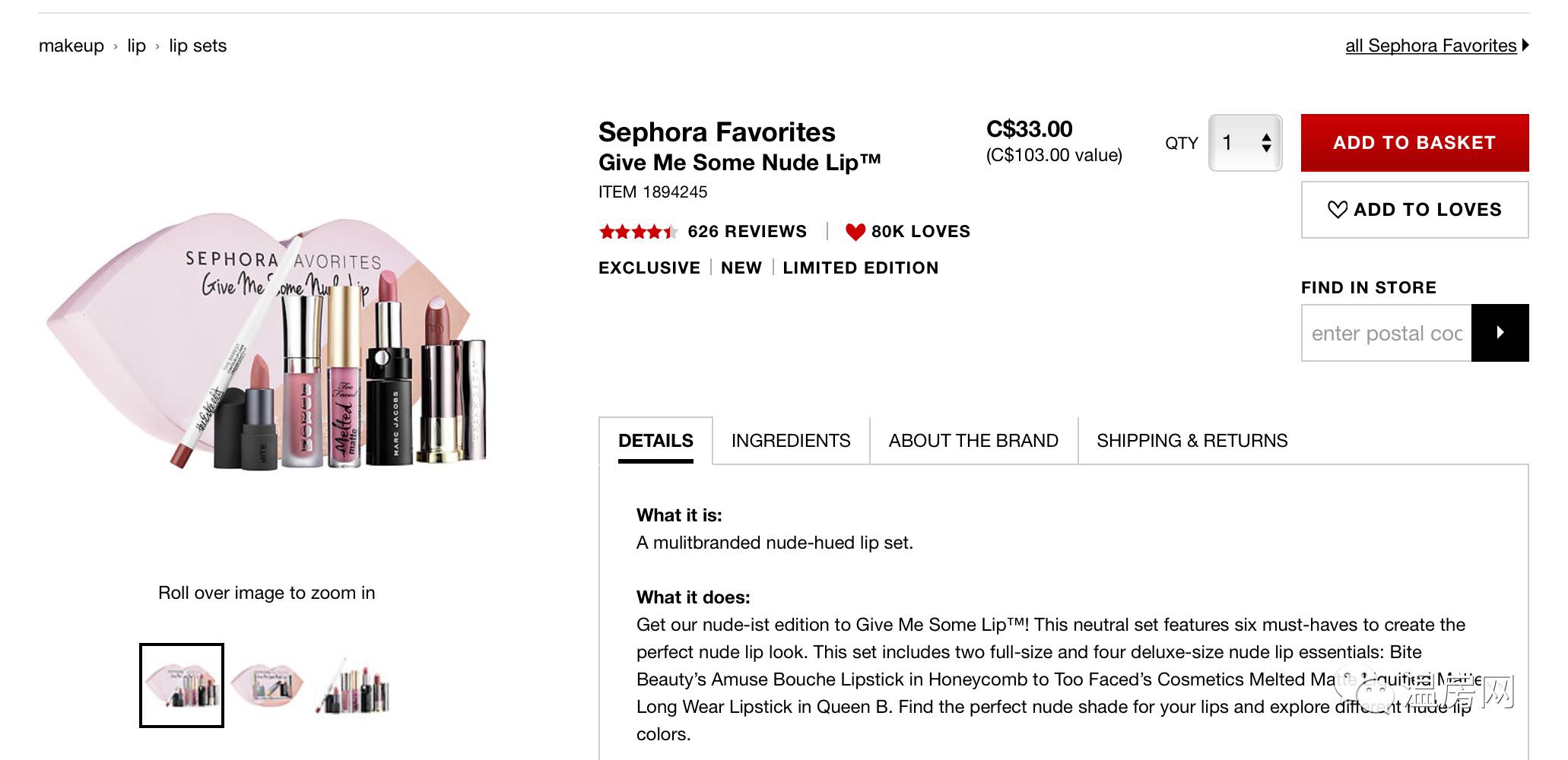Click the Add to Basket button
The height and width of the screenshot is (760, 1568).
pyautogui.click(x=1414, y=143)
